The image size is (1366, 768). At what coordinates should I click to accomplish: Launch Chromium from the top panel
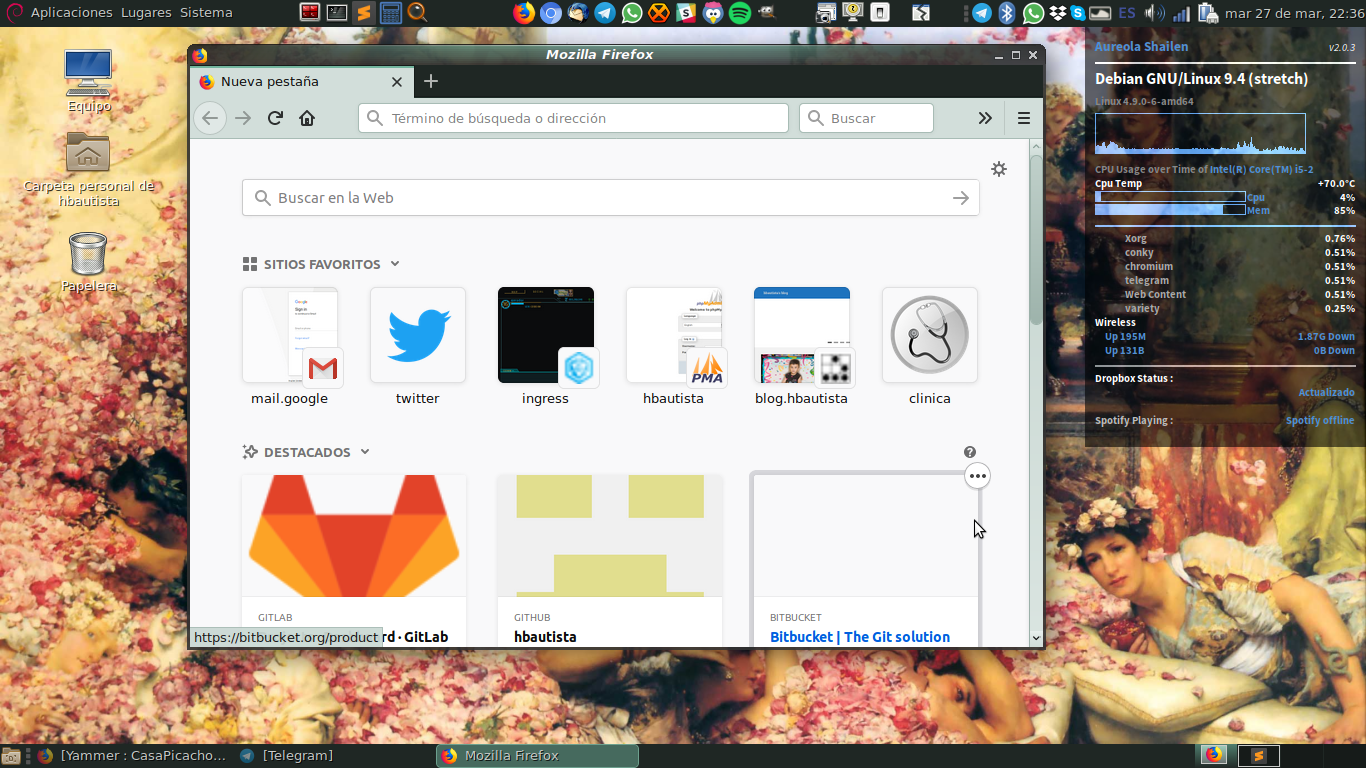click(x=551, y=13)
